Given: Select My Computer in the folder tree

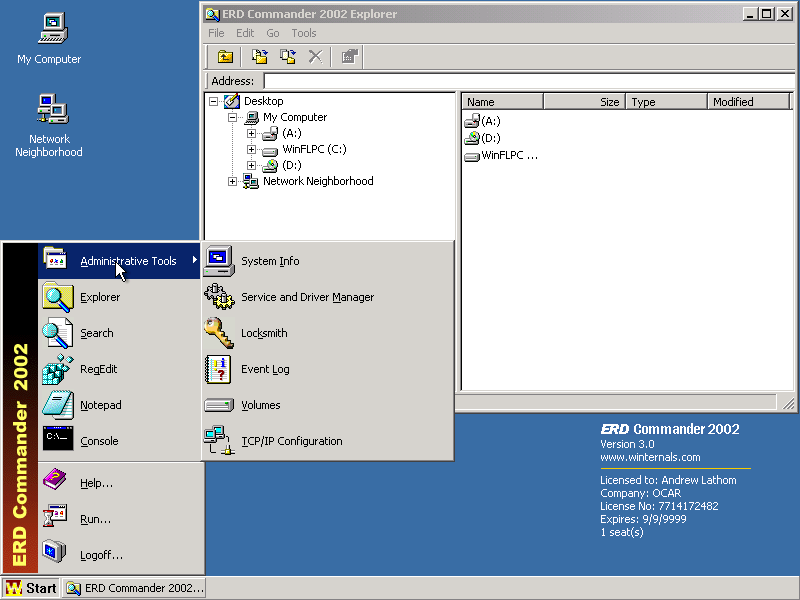Looking at the screenshot, I should 295,117.
